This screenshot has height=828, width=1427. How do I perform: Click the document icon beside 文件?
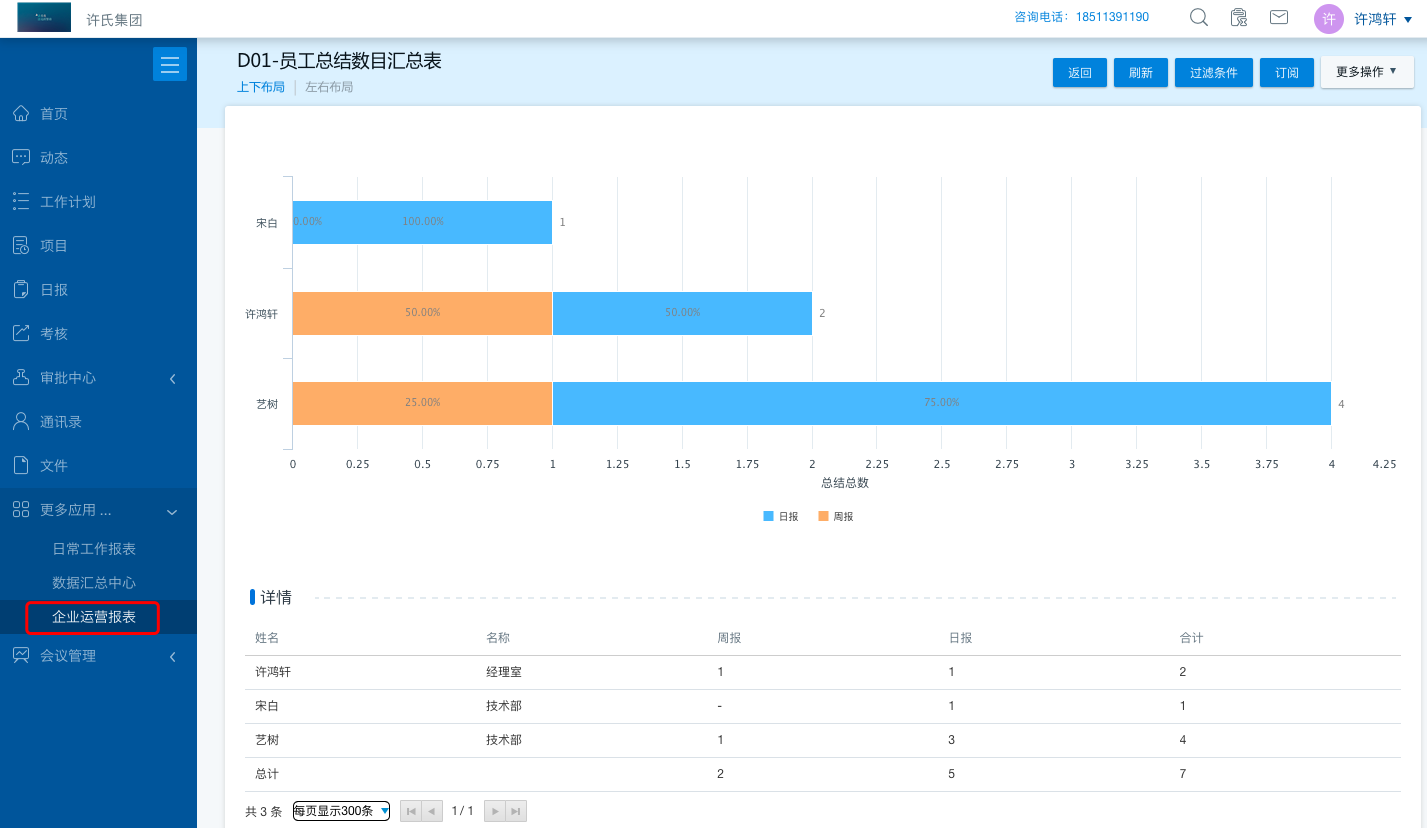click(20, 465)
